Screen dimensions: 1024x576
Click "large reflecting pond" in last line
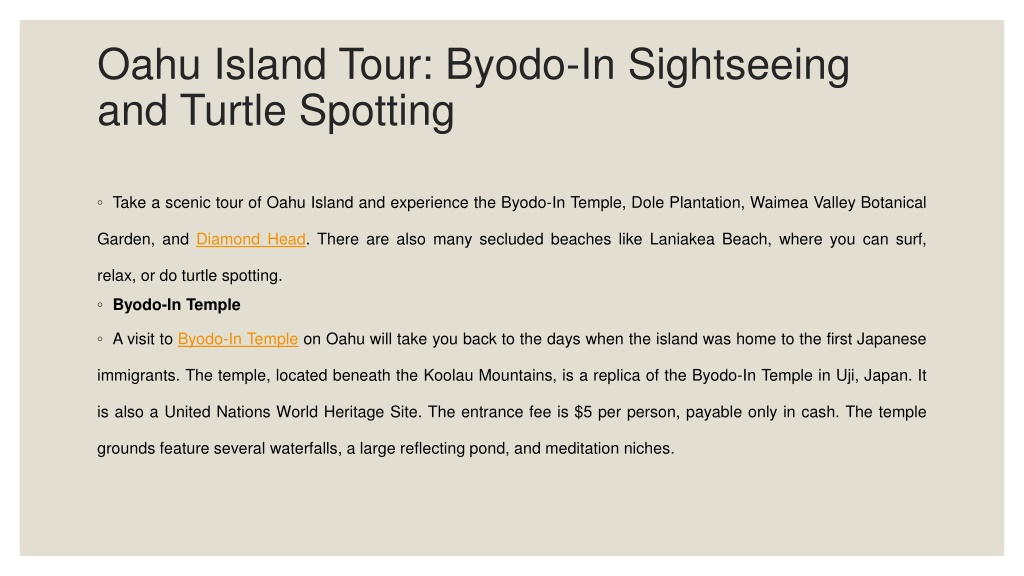434,449
